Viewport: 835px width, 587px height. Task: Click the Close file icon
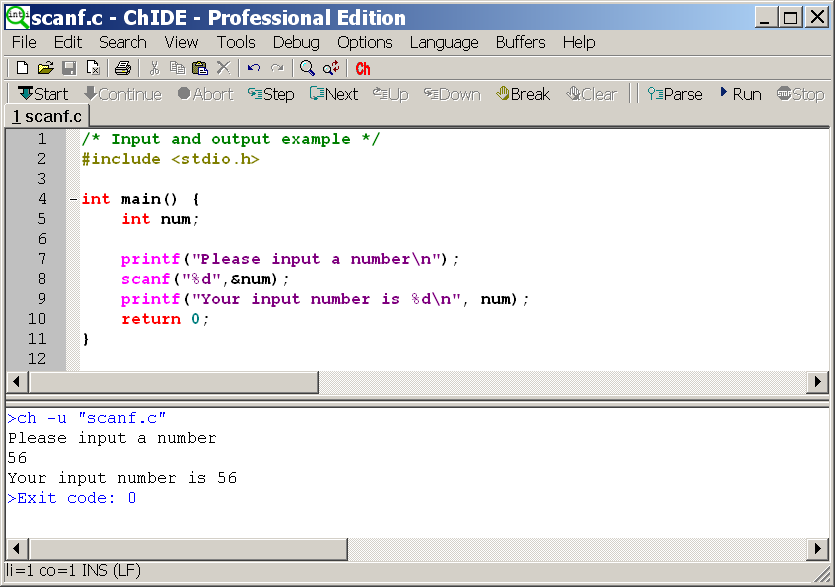[x=93, y=68]
